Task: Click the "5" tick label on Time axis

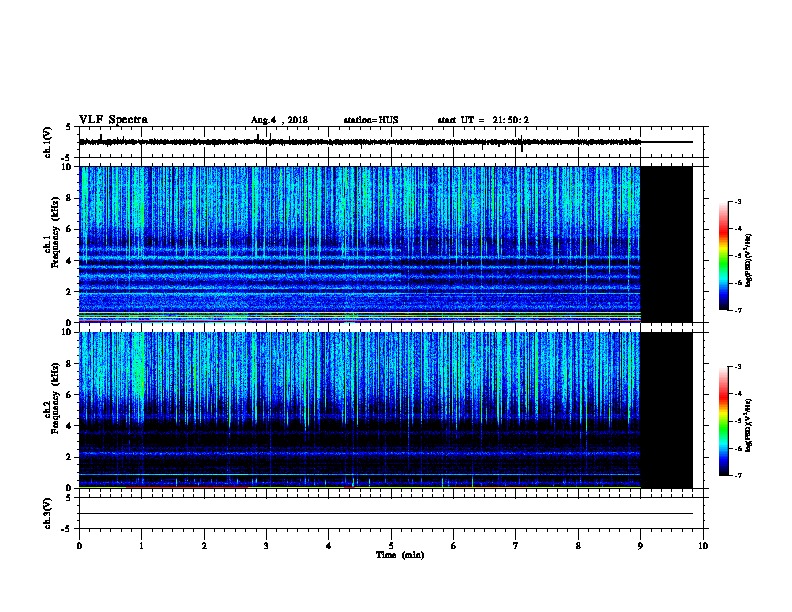Action: tap(391, 545)
